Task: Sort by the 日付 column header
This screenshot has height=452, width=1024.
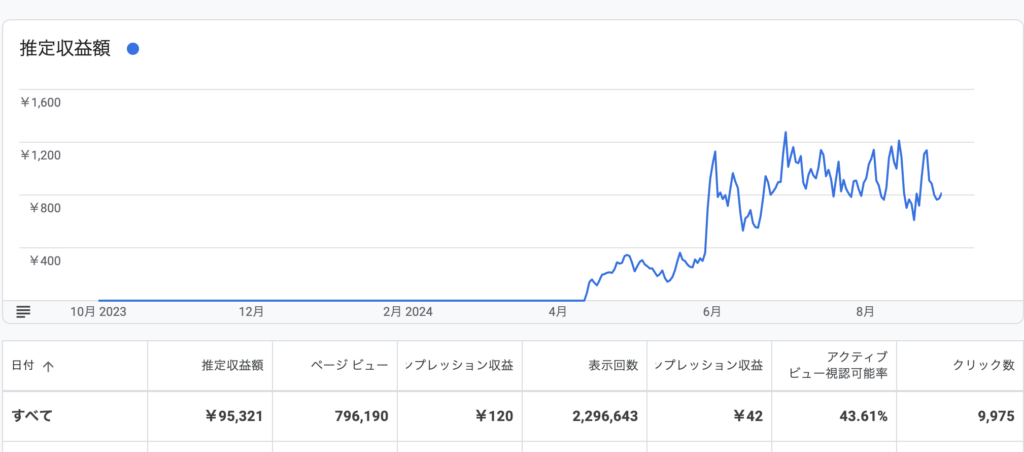Action: 23,366
